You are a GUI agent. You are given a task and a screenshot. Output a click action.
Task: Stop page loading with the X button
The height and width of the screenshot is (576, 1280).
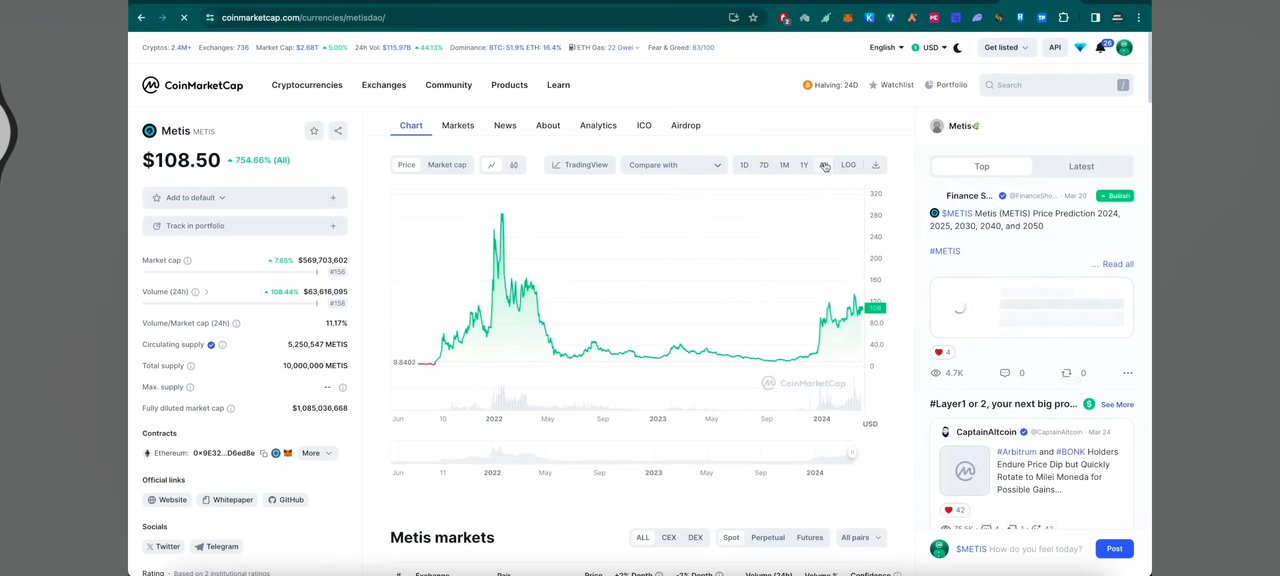point(185,17)
